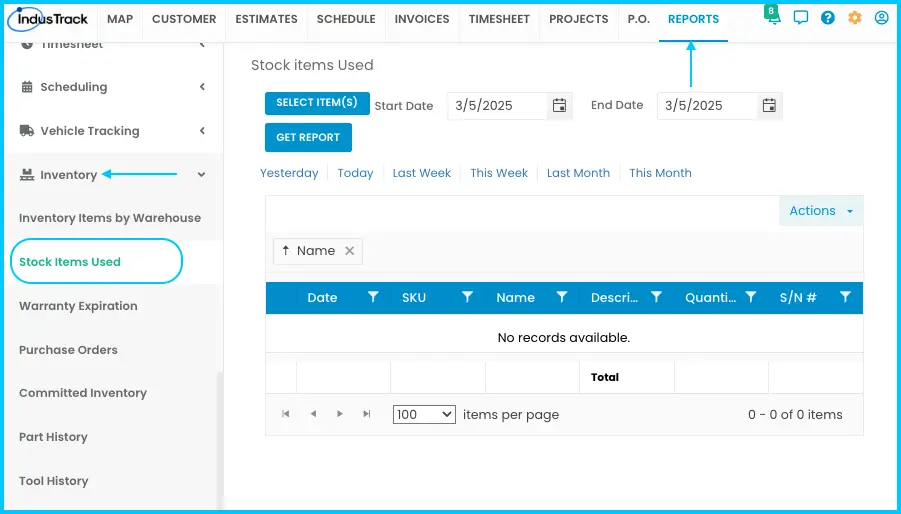Filter the Name column

pyautogui.click(x=561, y=297)
